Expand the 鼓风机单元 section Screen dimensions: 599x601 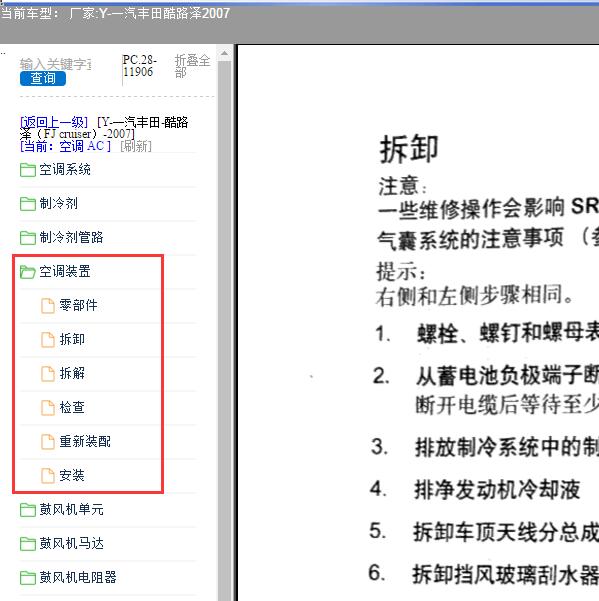pos(71,509)
